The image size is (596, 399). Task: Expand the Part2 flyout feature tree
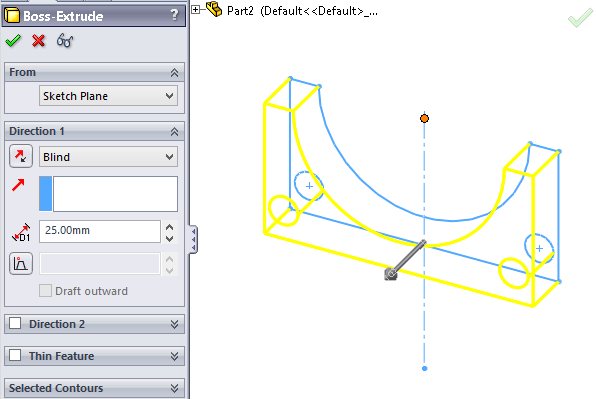coord(195,10)
